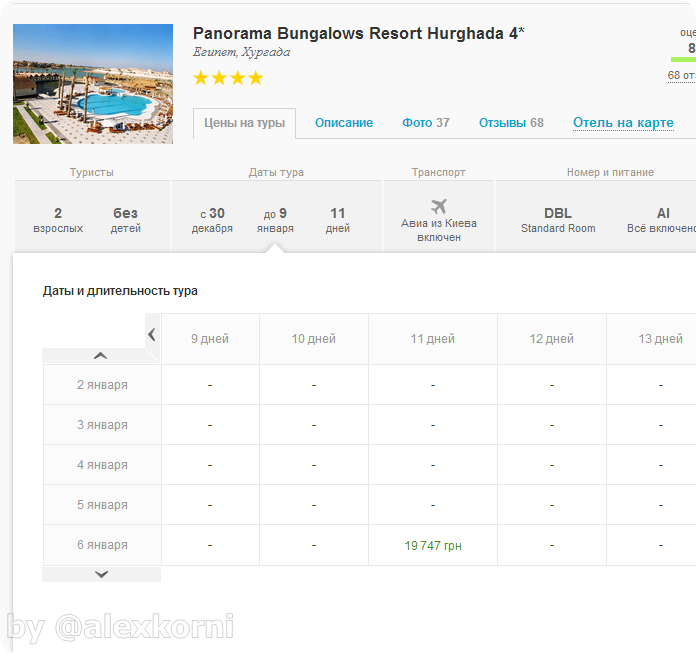The height and width of the screenshot is (653, 696).
Task: Open the Отзывы 68 tab
Action: point(511,123)
